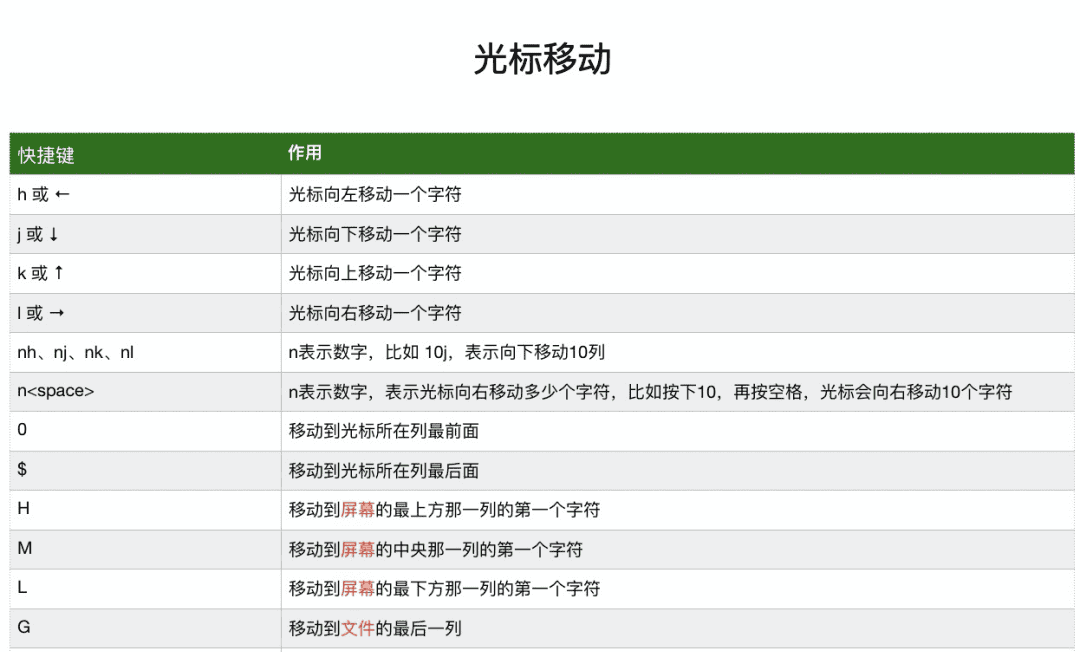Click the red 屏幕 link in H row

coord(358,510)
